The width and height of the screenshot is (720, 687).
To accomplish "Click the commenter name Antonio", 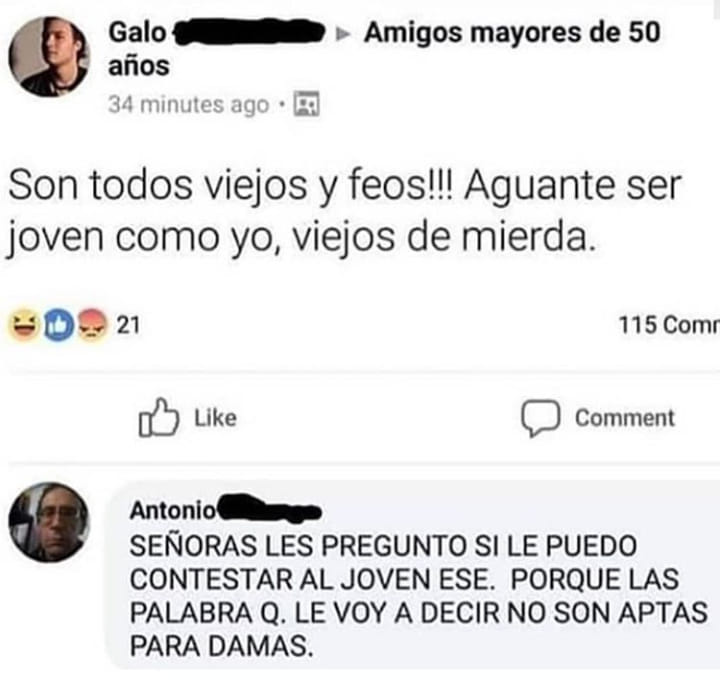I will click(173, 510).
